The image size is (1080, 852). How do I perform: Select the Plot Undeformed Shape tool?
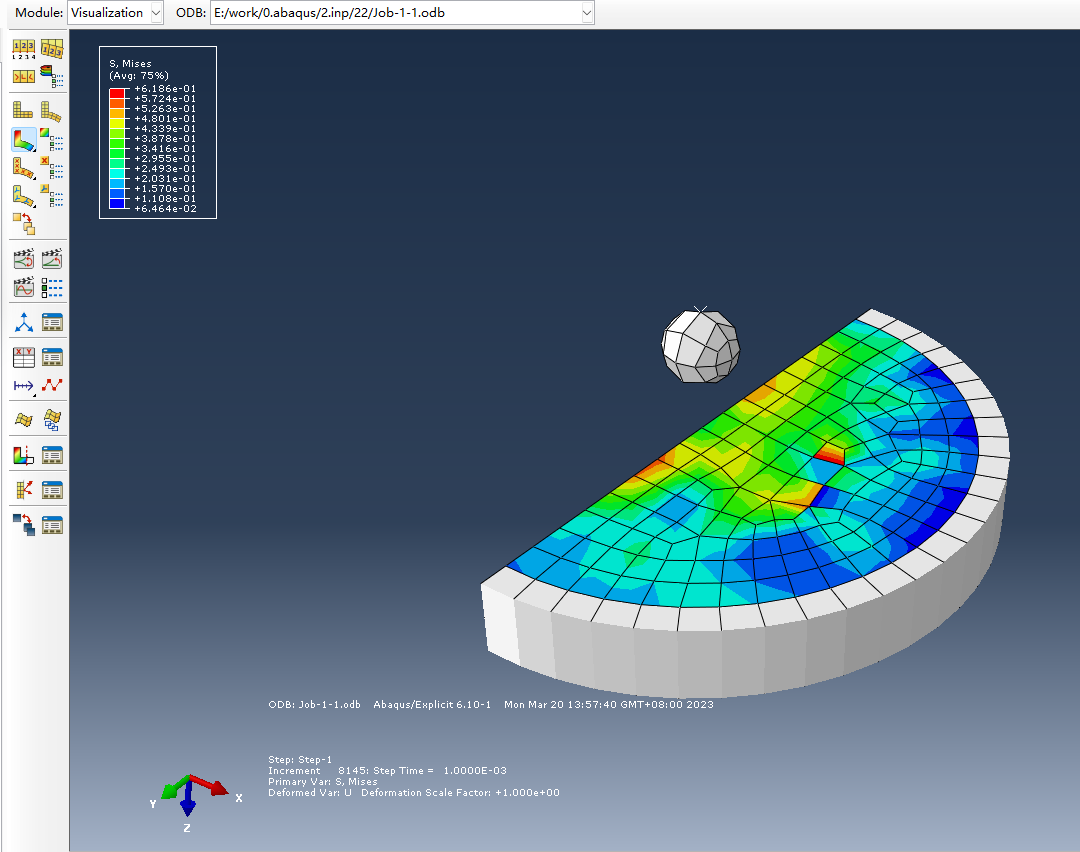pos(23,110)
